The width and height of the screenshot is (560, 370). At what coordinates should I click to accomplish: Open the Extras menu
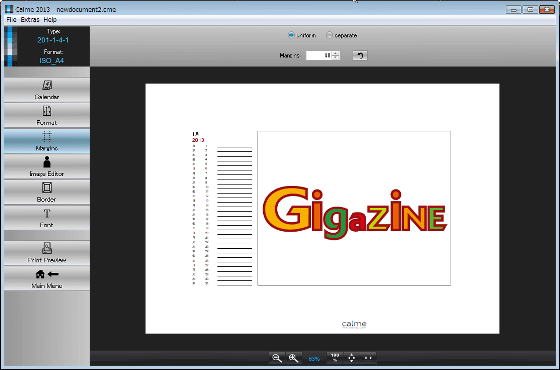[30, 20]
